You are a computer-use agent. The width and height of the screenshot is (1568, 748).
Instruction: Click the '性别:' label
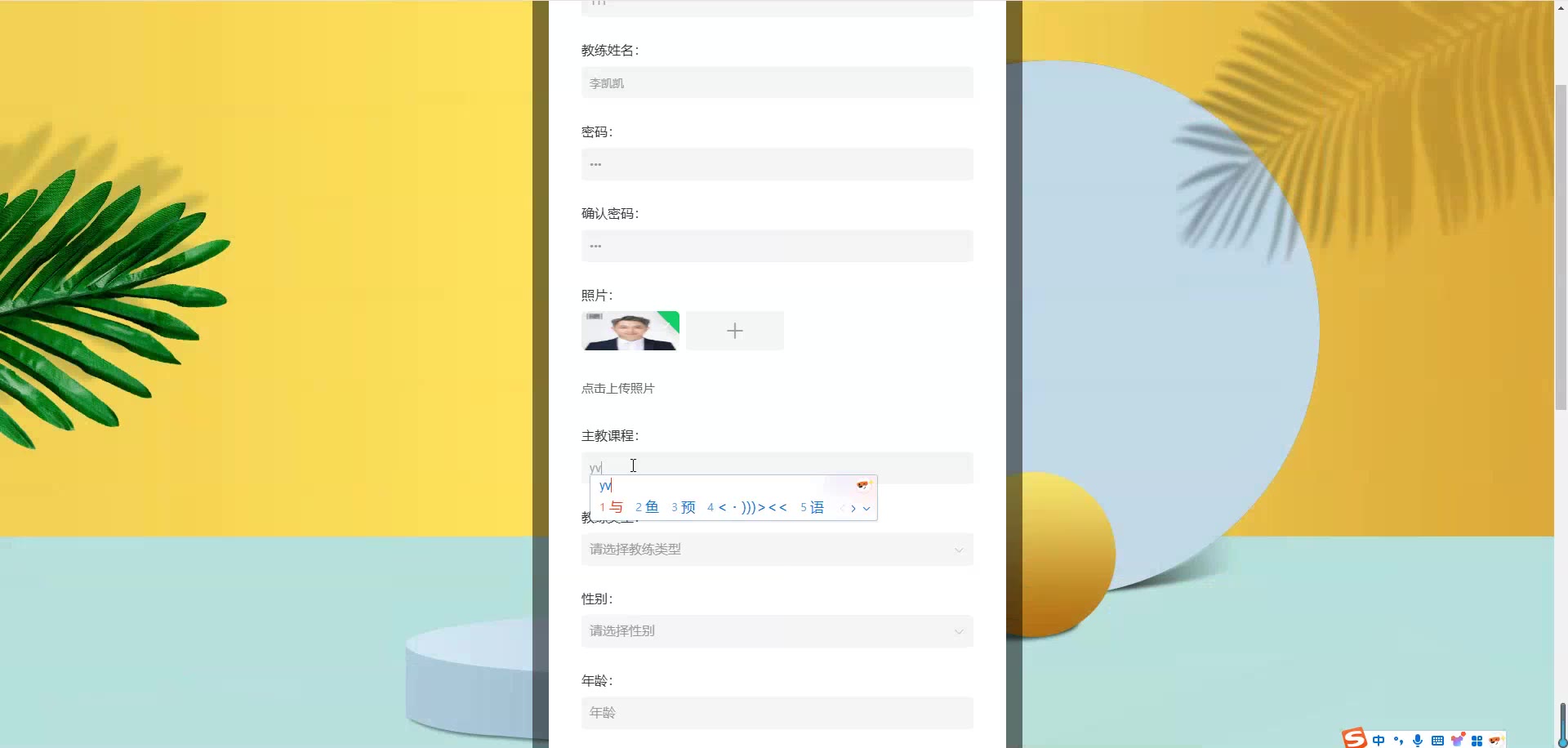[597, 599]
